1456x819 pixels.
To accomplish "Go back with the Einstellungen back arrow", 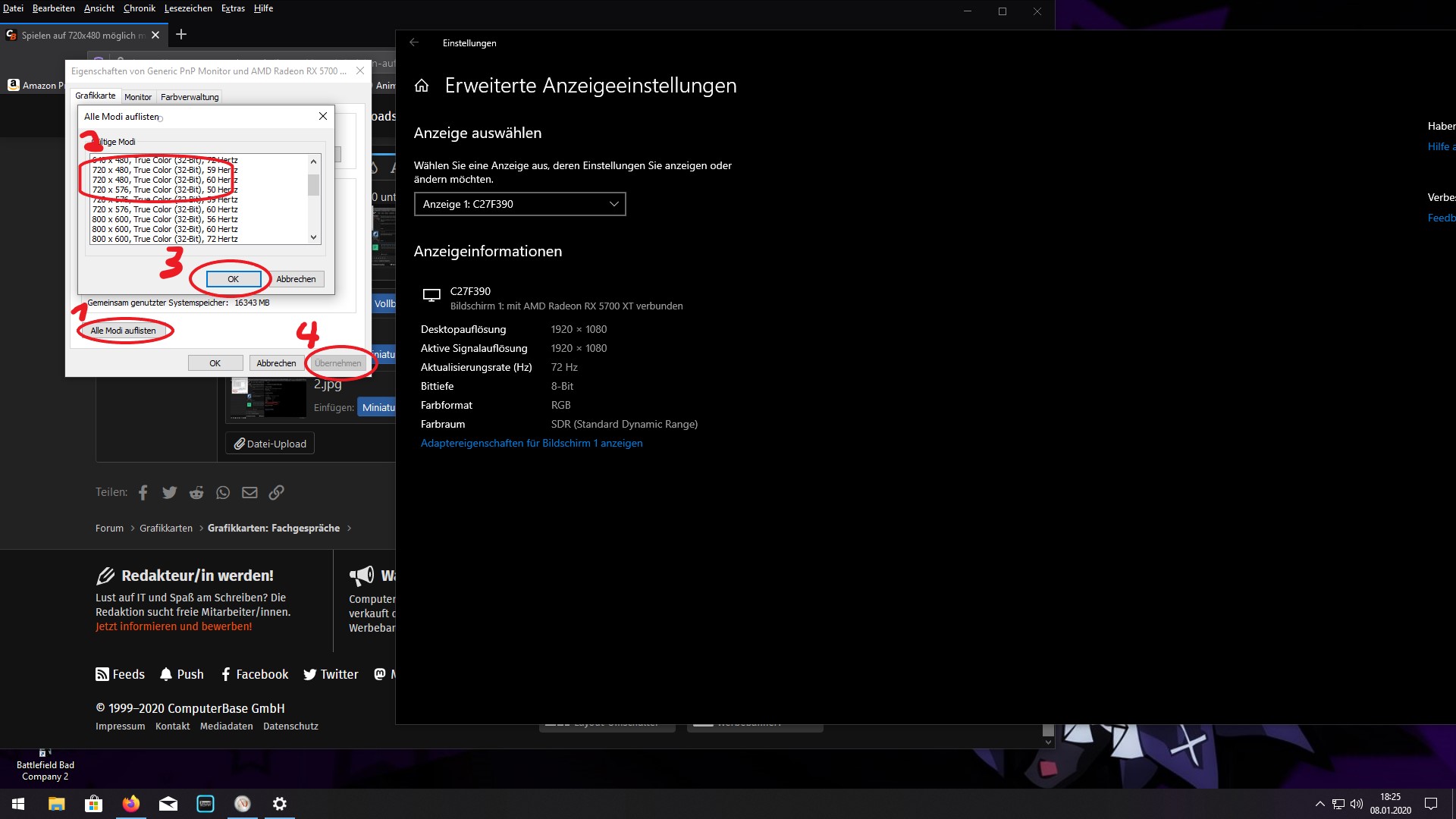I will (414, 42).
